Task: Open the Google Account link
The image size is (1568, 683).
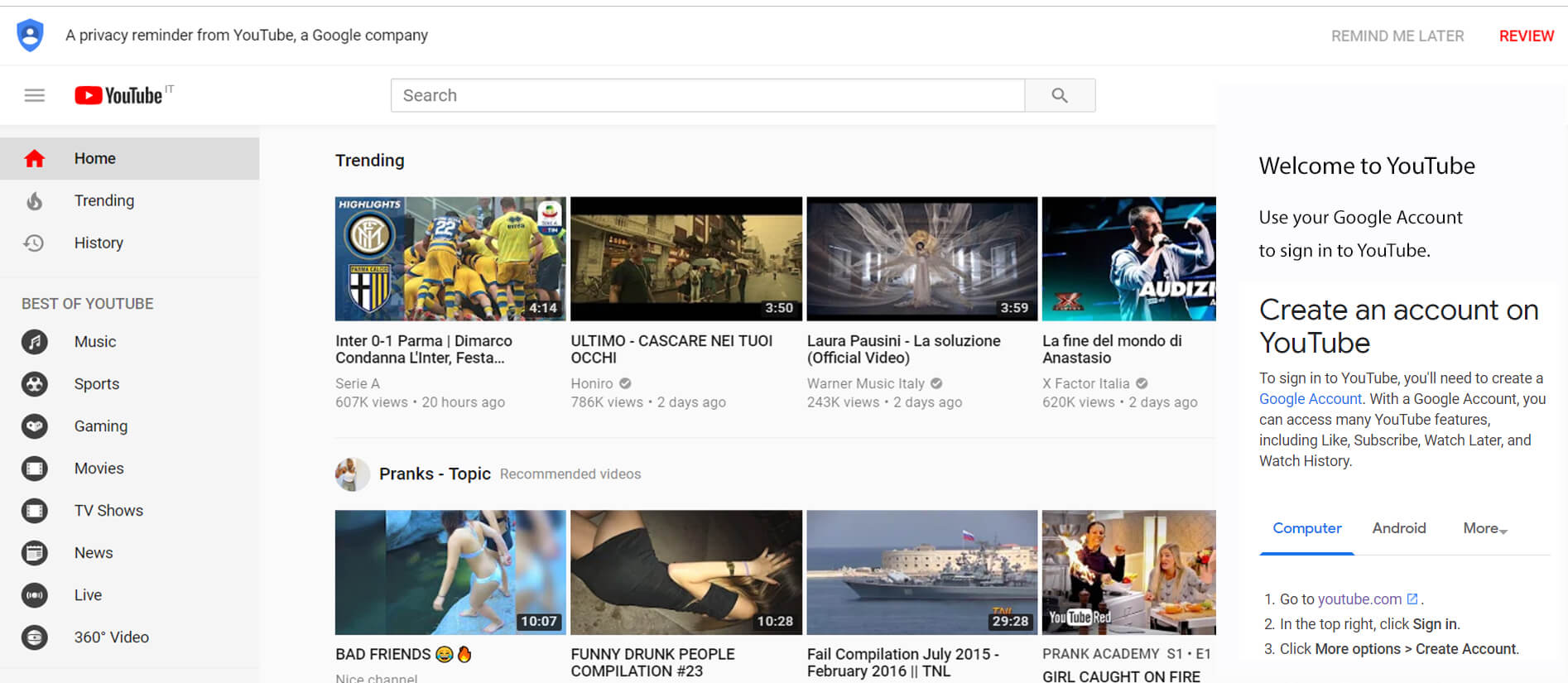Action: pos(1311,399)
